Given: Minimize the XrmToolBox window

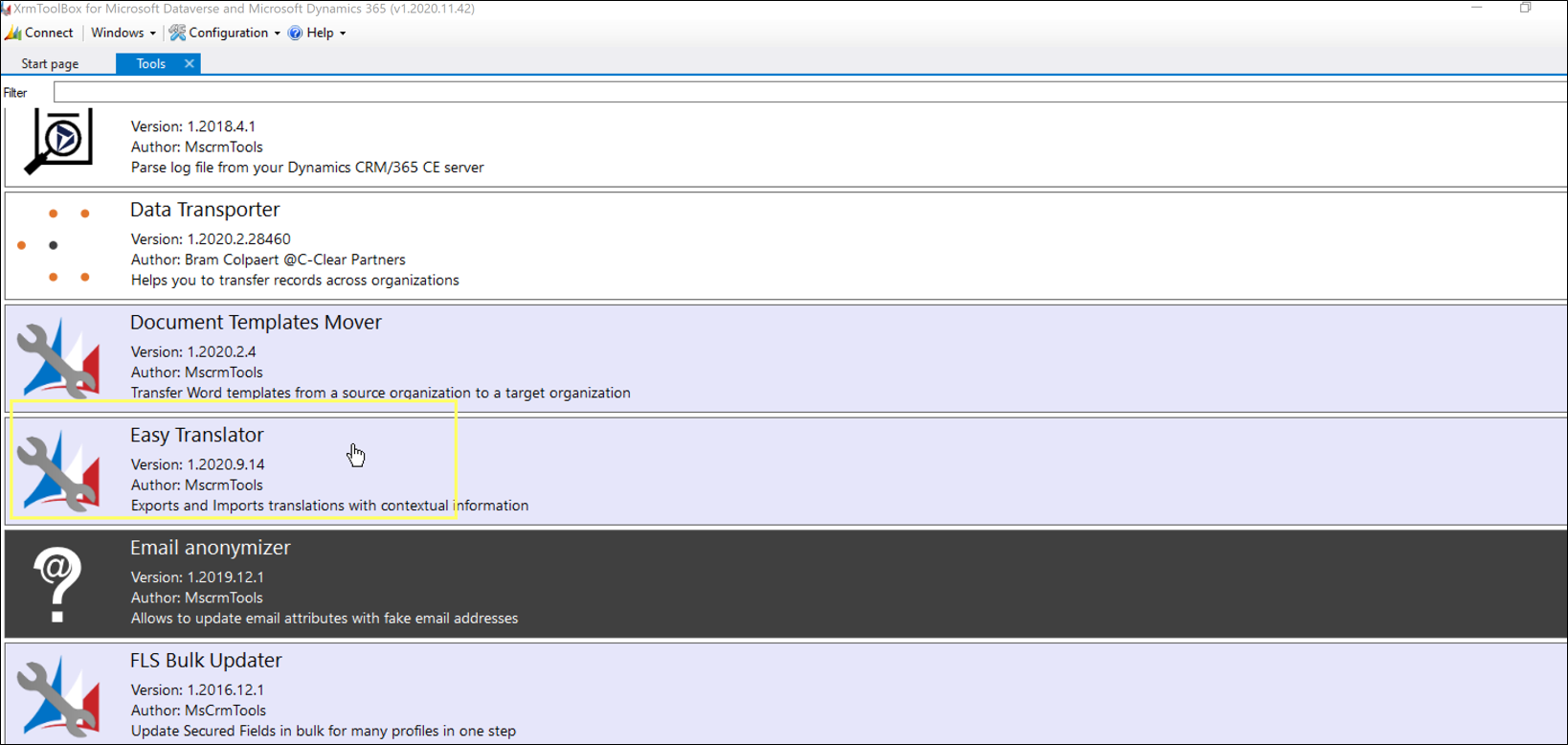Looking at the screenshot, I should 1477,9.
